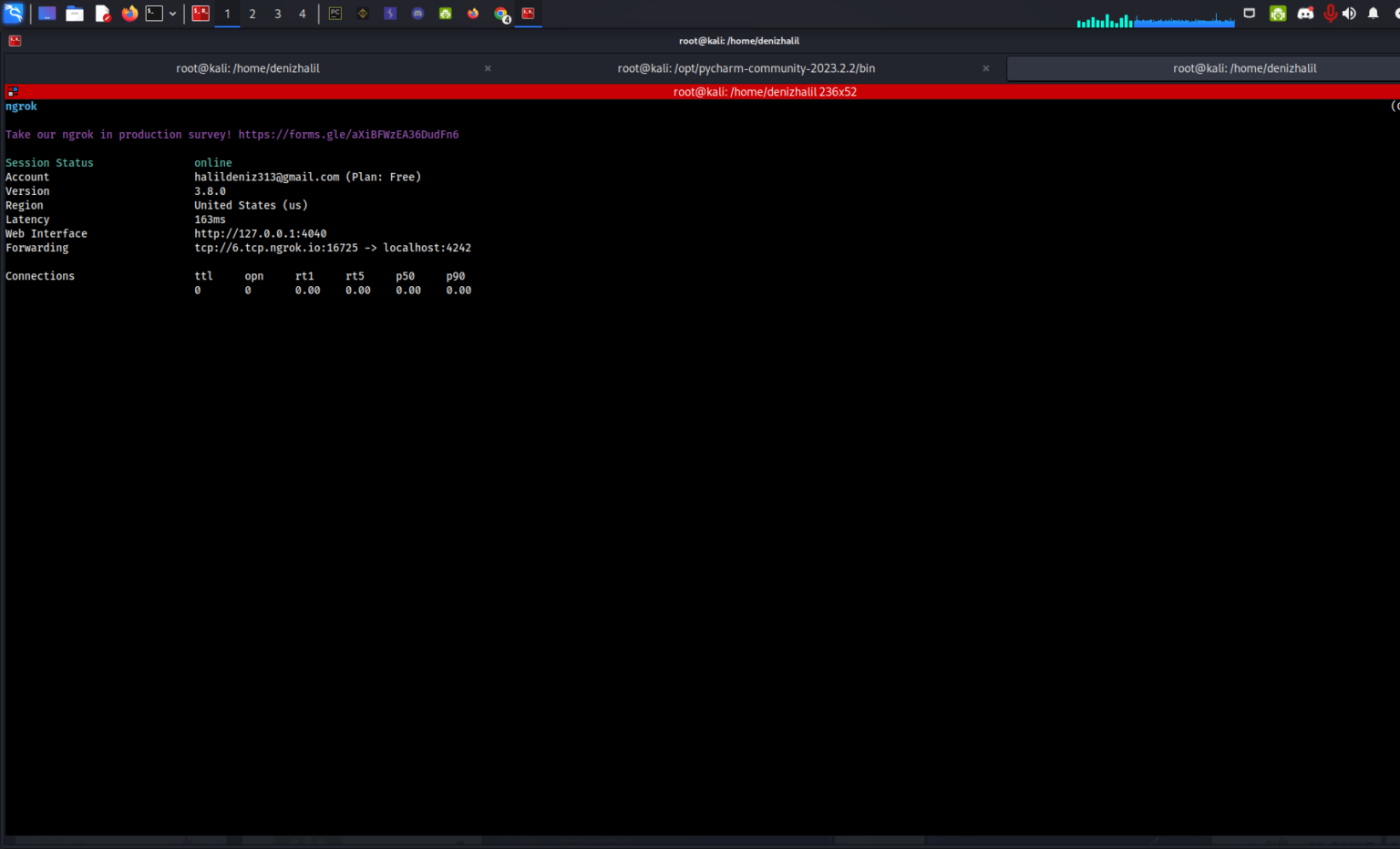1400x849 pixels.
Task: Unmute the red microphone in system tray
Action: click(1331, 13)
